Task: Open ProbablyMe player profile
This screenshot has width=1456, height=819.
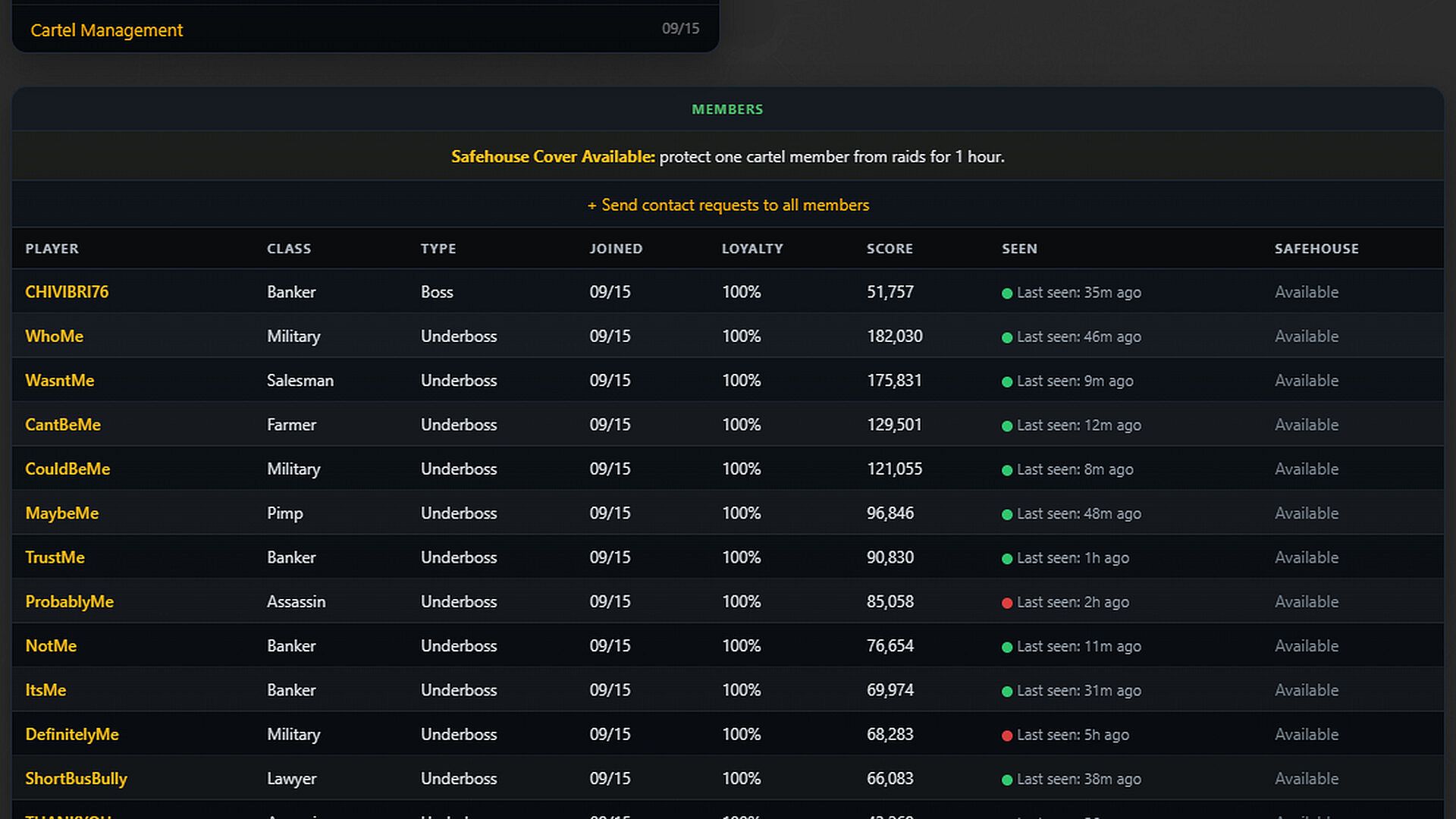Action: coord(70,601)
